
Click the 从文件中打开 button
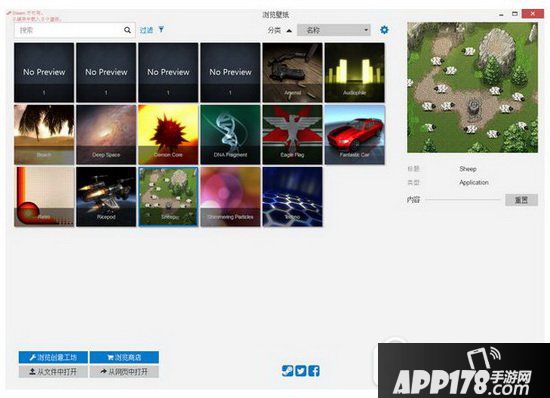coord(53,371)
